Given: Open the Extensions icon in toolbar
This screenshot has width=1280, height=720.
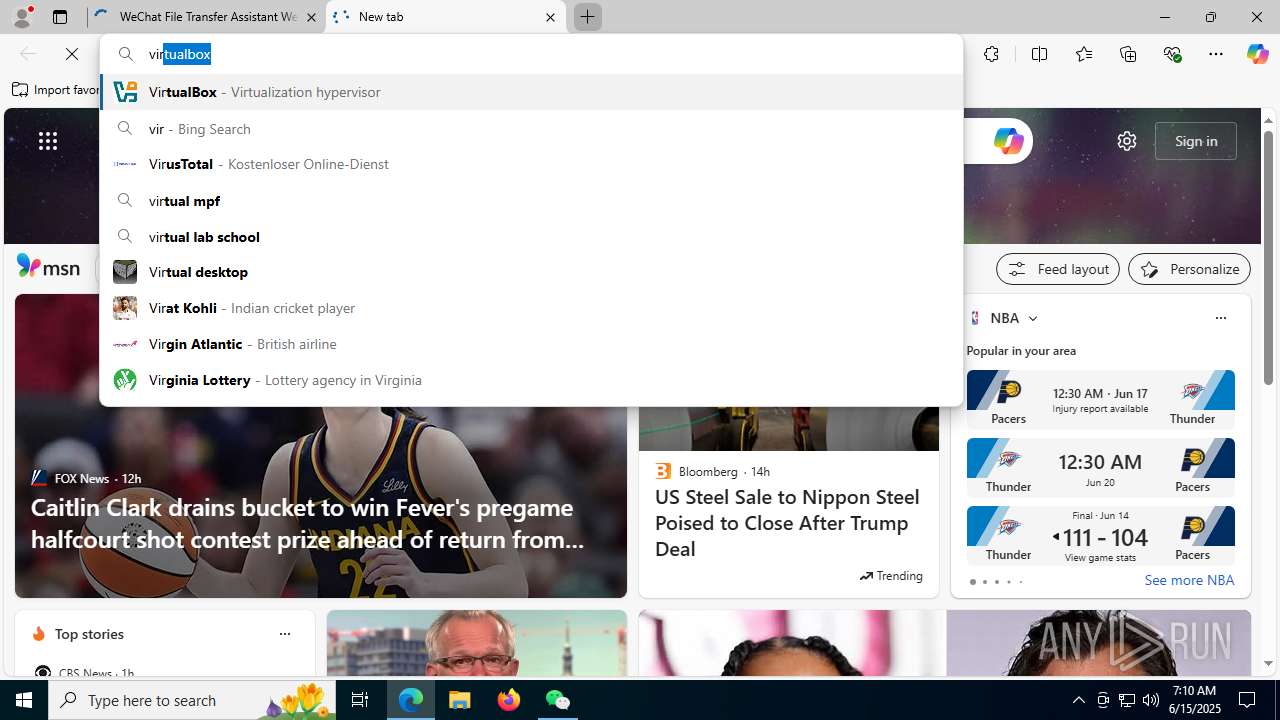Looking at the screenshot, I should click(991, 54).
